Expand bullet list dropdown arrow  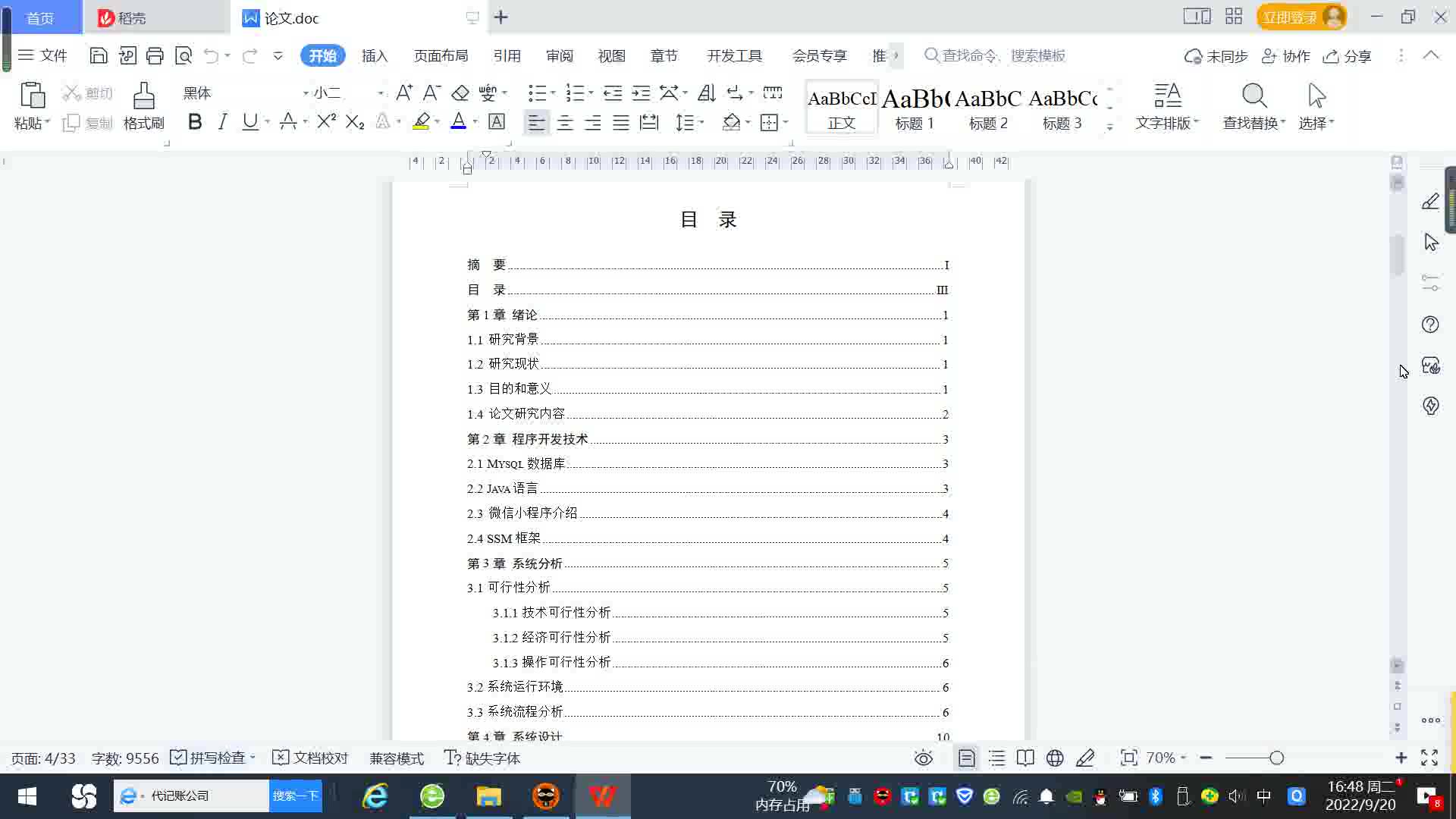click(553, 93)
